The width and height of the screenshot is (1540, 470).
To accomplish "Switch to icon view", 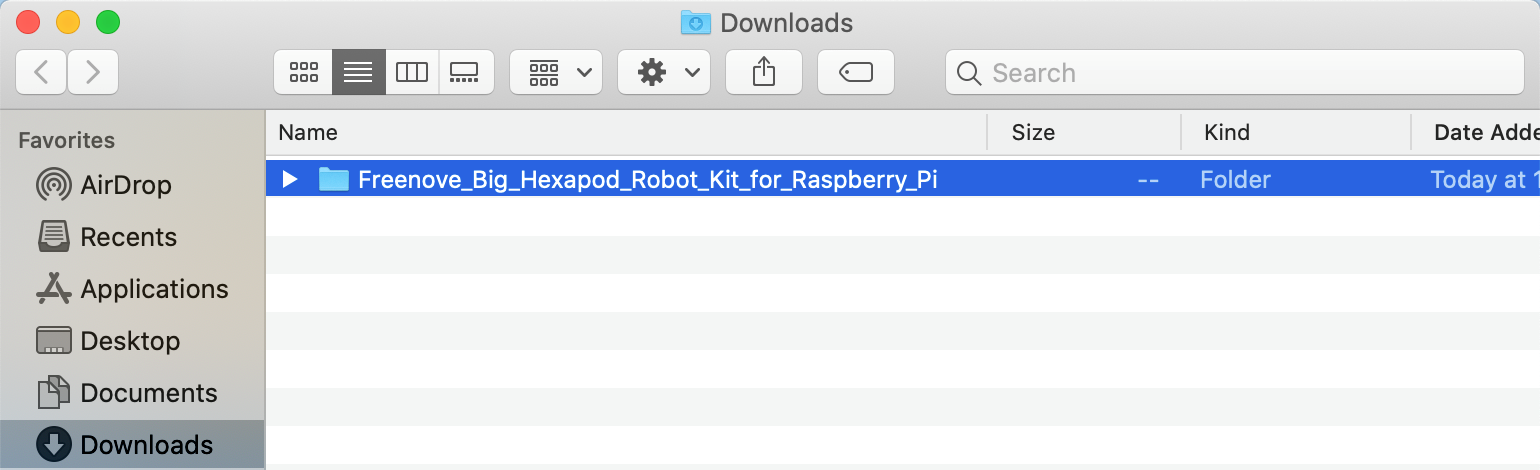I will (x=303, y=72).
